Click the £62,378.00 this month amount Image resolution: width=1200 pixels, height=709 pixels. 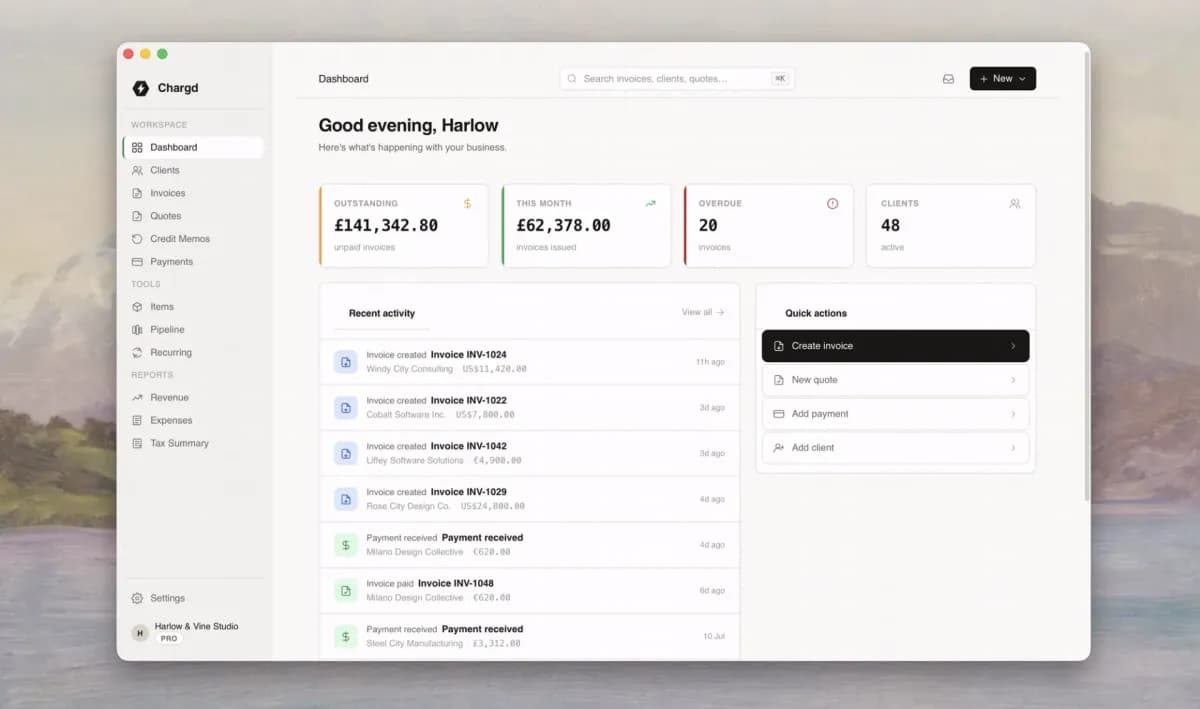pyautogui.click(x=563, y=225)
